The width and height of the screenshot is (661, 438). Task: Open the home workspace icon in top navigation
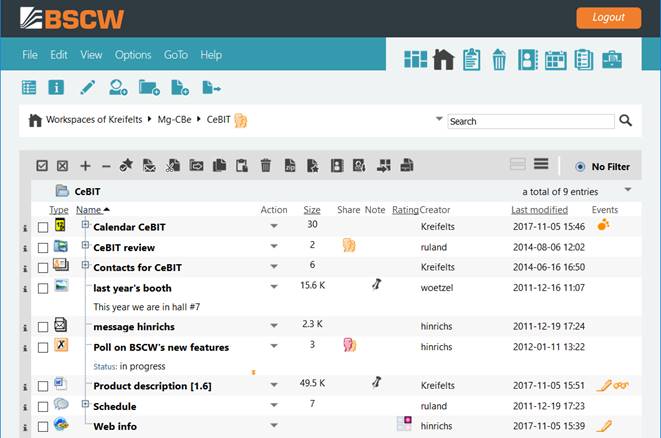443,60
